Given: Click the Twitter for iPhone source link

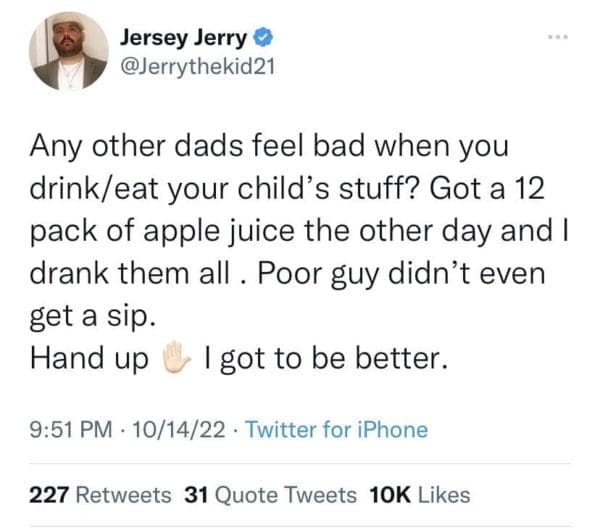Looking at the screenshot, I should (x=335, y=431).
